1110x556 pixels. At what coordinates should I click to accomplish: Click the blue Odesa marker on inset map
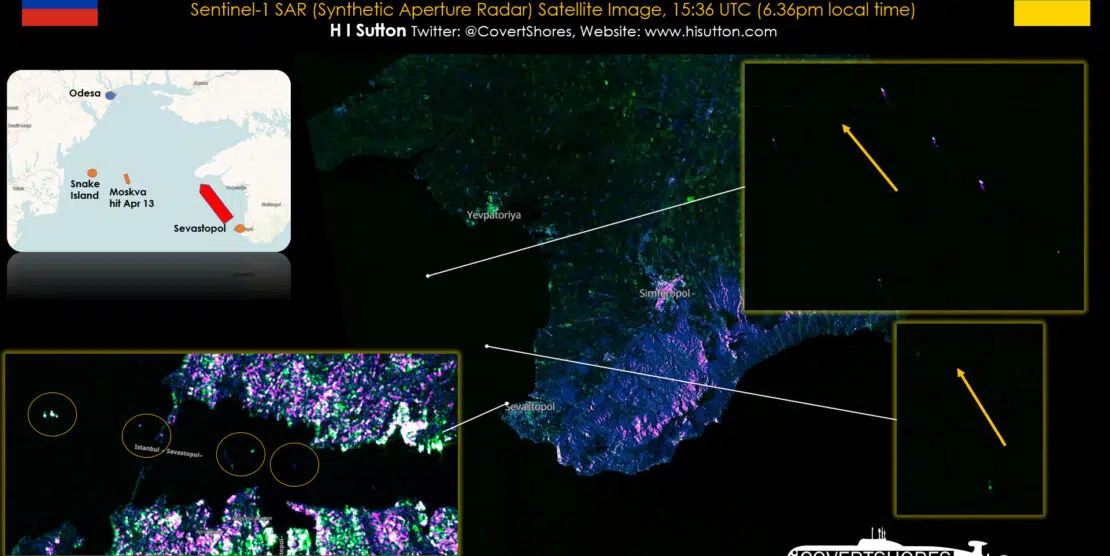[x=111, y=95]
